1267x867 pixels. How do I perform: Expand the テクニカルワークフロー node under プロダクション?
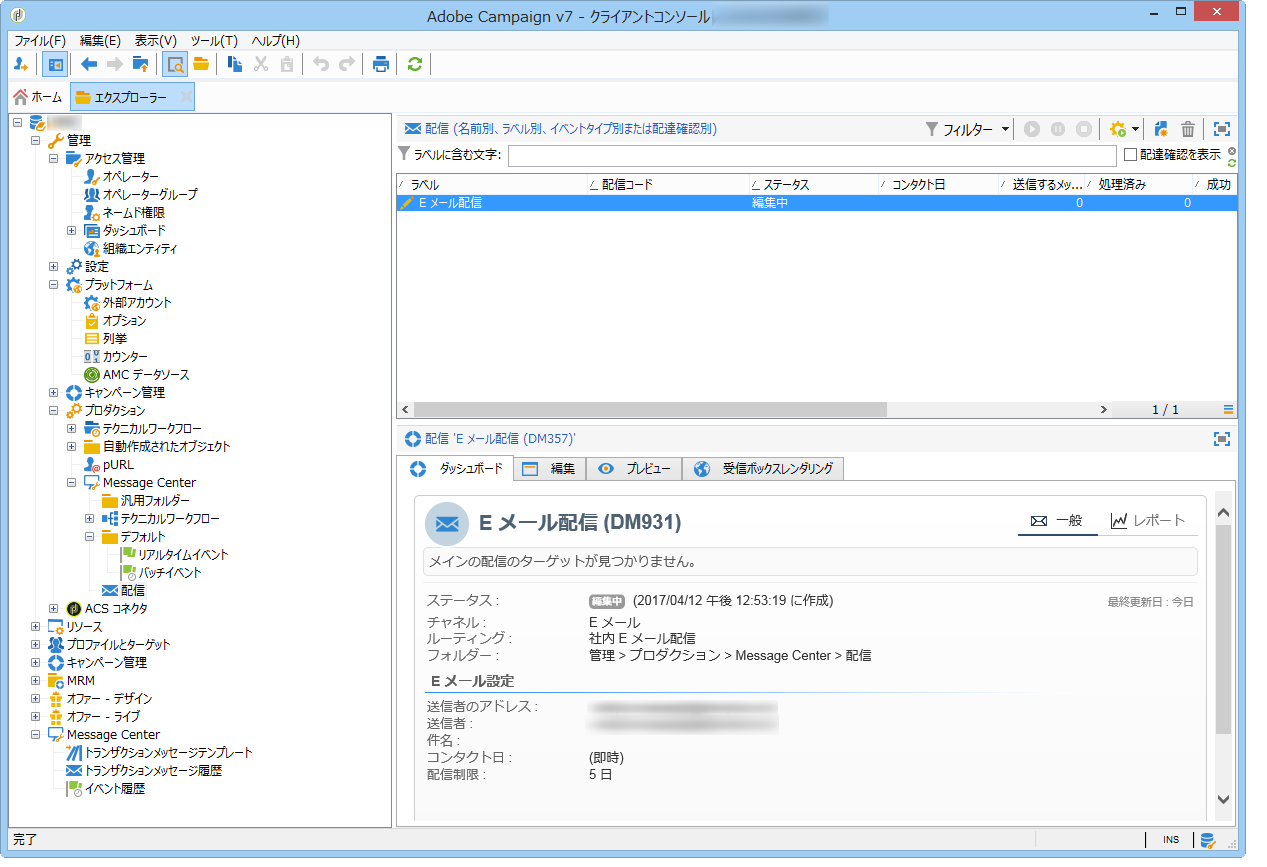pyautogui.click(x=72, y=428)
